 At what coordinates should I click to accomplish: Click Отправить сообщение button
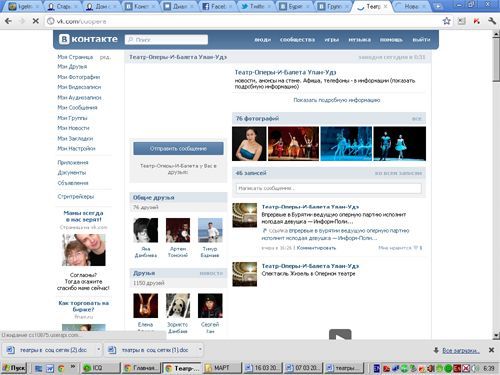coord(178,148)
